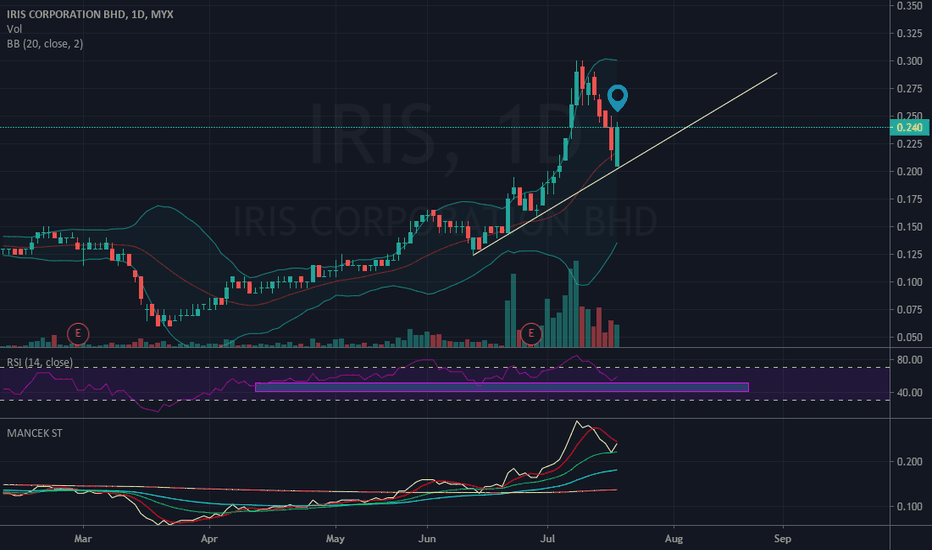Click the 0.200 price axis label
932x550 pixels.
coord(909,172)
